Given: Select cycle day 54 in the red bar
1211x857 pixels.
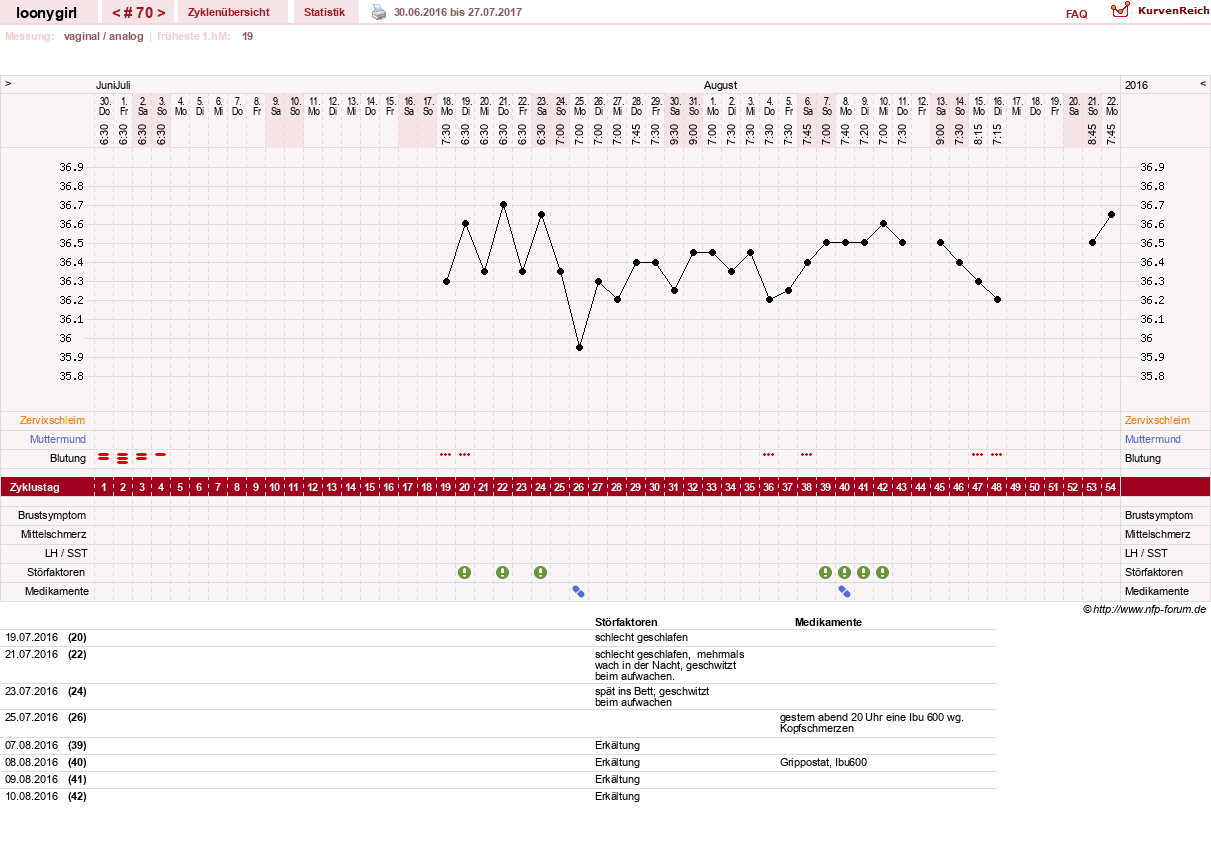Looking at the screenshot, I should 1111,487.
